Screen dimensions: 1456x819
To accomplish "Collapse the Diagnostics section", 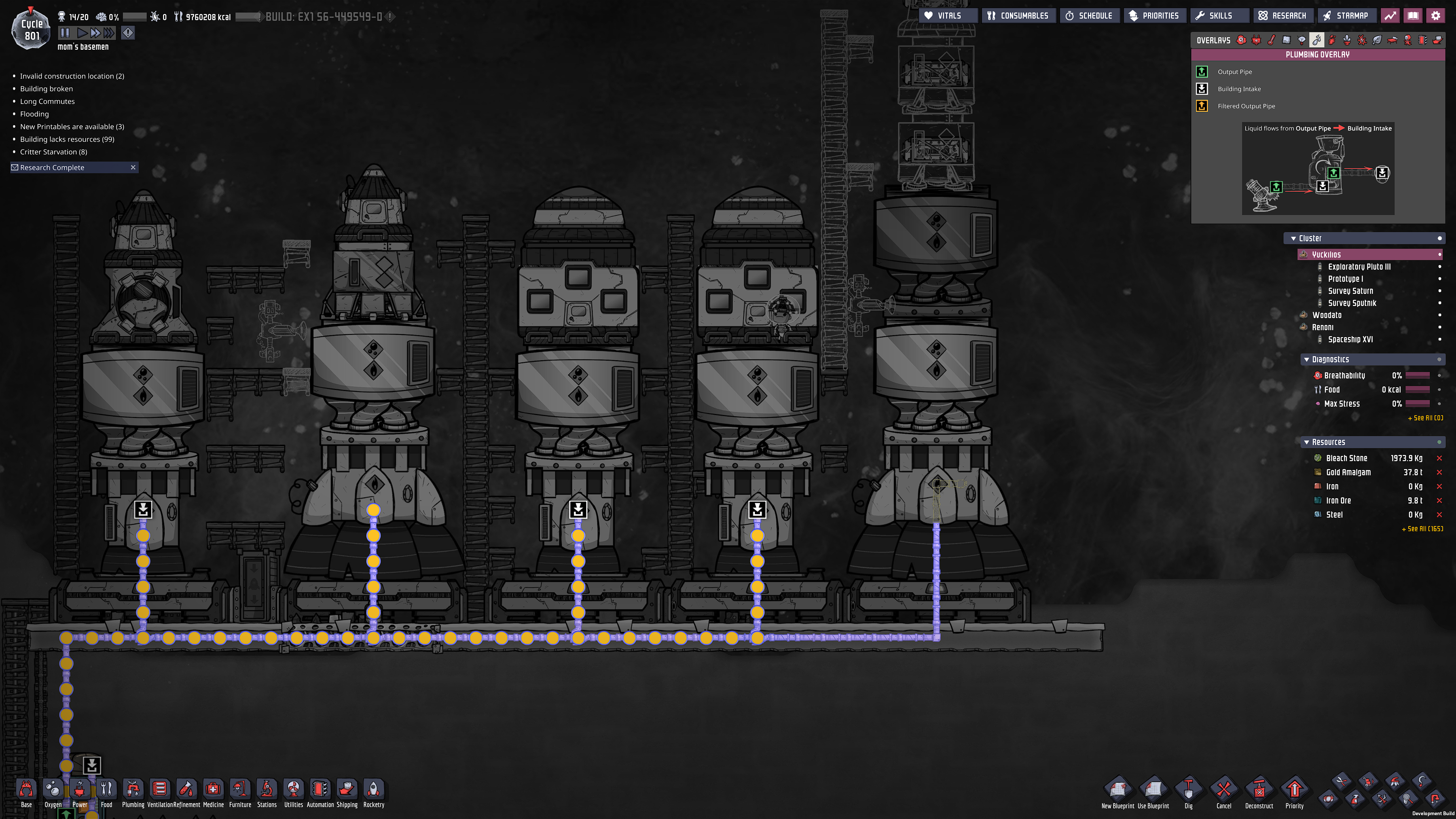I will (1306, 359).
